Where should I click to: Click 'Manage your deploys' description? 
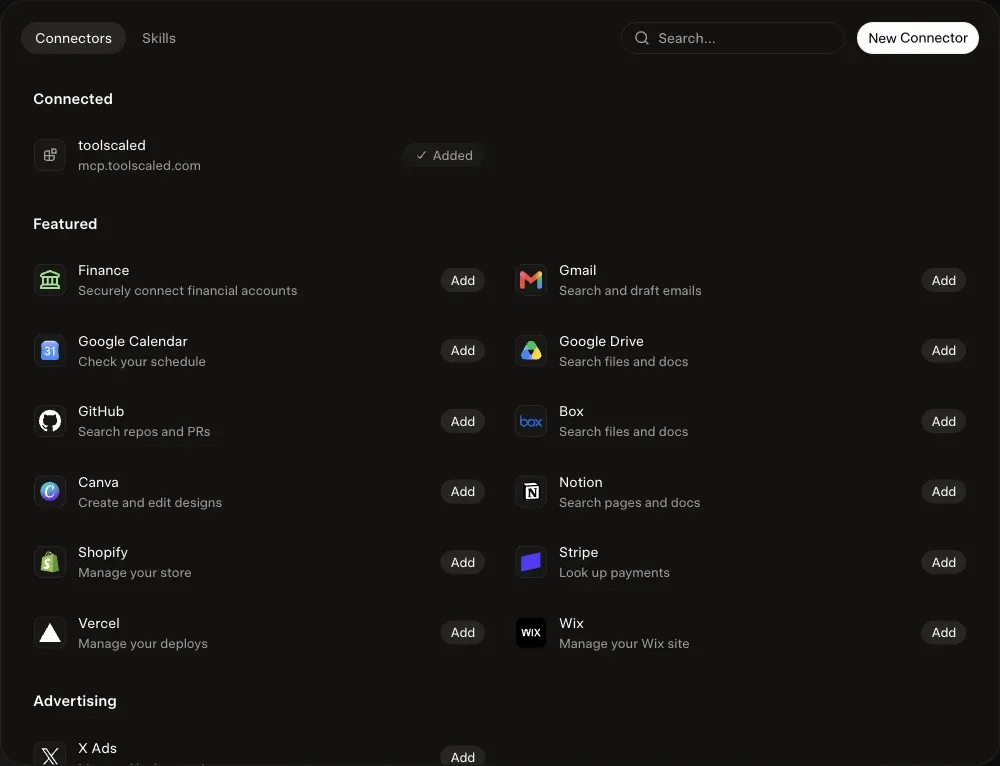[143, 644]
